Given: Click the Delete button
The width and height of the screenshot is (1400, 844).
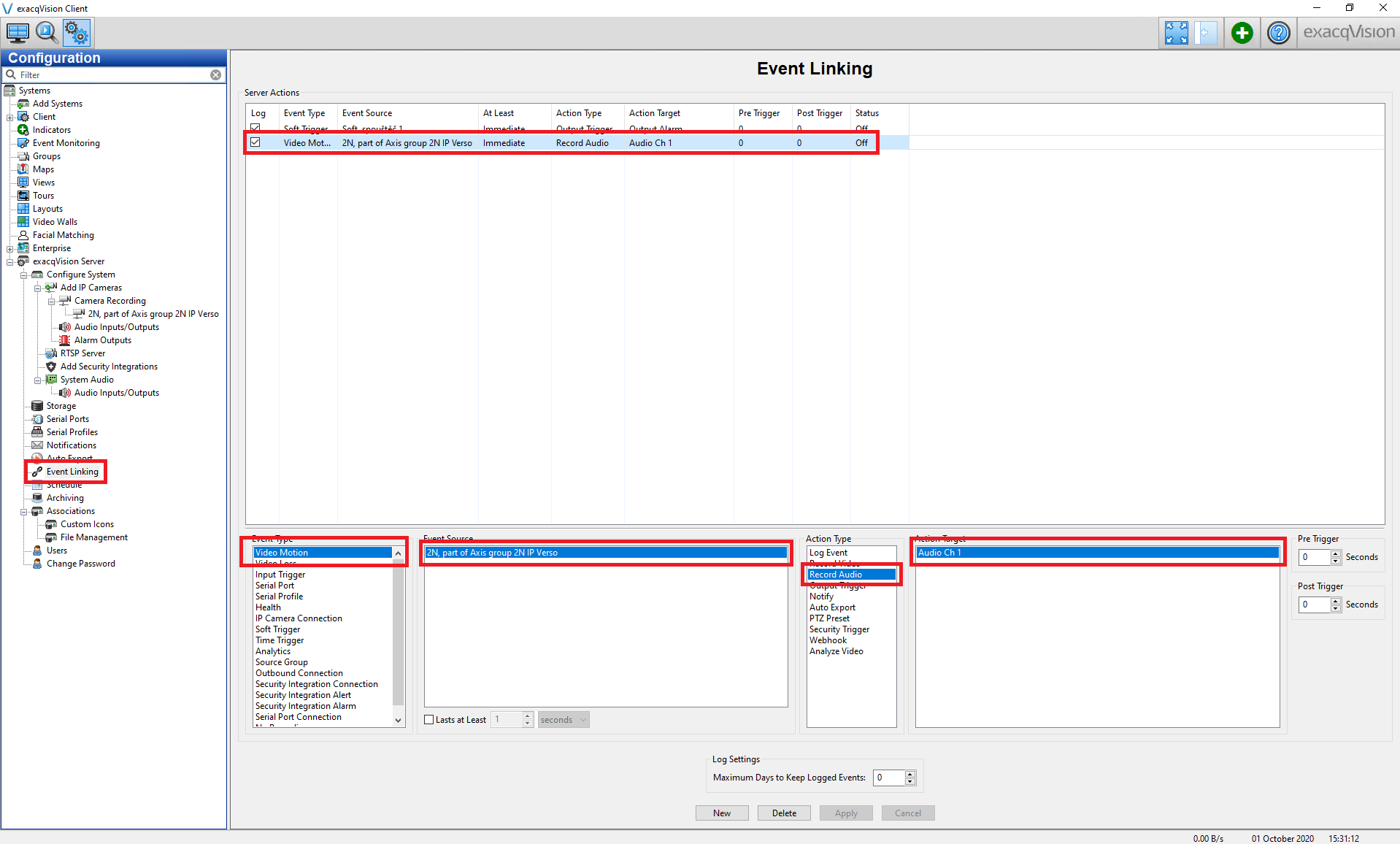Looking at the screenshot, I should [784, 813].
